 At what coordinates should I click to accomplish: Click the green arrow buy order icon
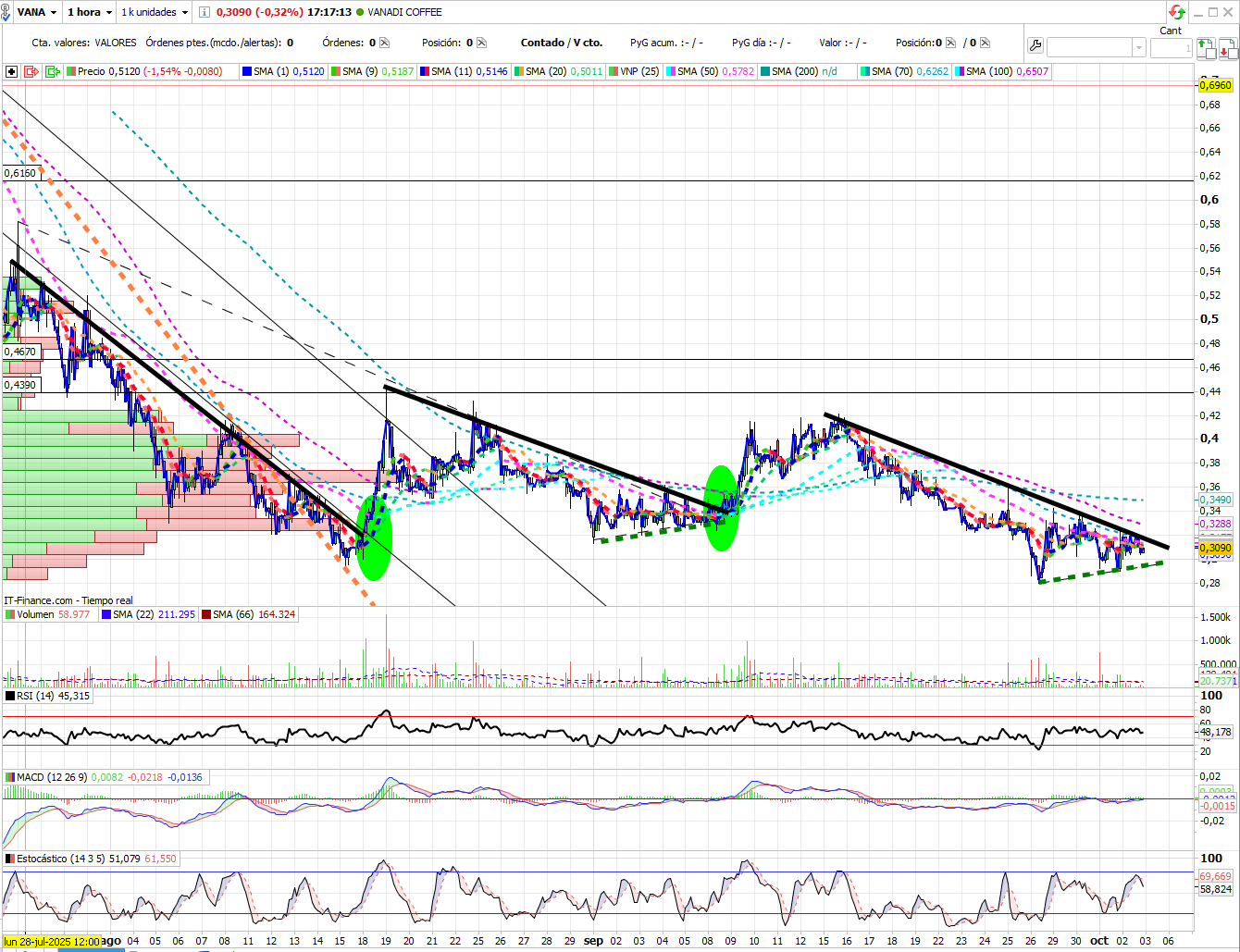pyautogui.click(x=1206, y=47)
